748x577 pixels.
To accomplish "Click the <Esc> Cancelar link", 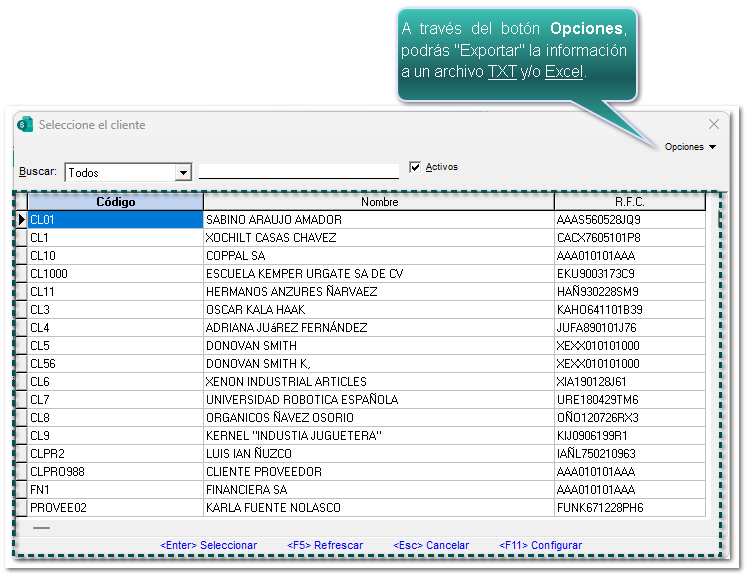I will point(431,545).
